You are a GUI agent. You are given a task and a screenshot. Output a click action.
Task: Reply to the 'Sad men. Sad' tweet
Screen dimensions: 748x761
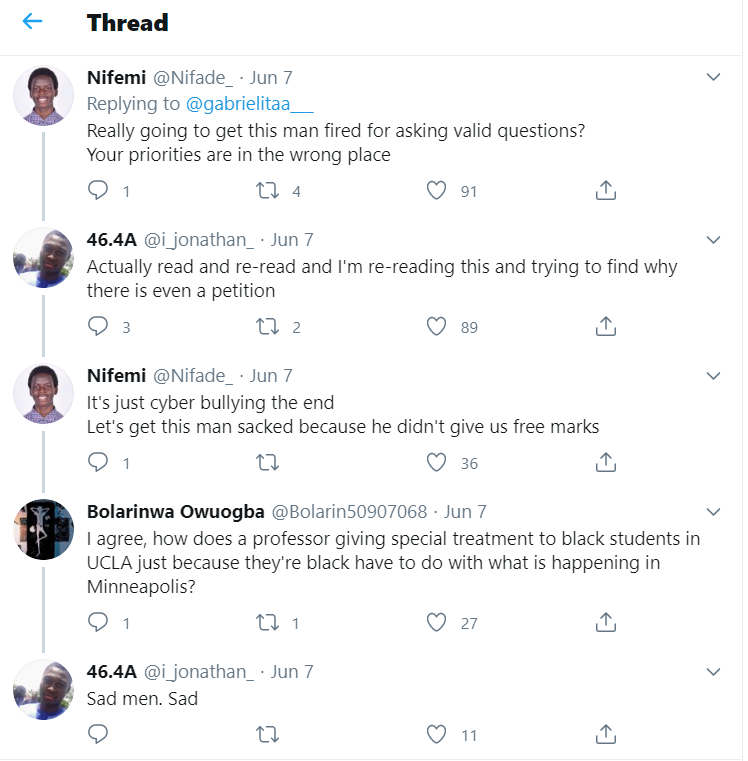(x=98, y=735)
